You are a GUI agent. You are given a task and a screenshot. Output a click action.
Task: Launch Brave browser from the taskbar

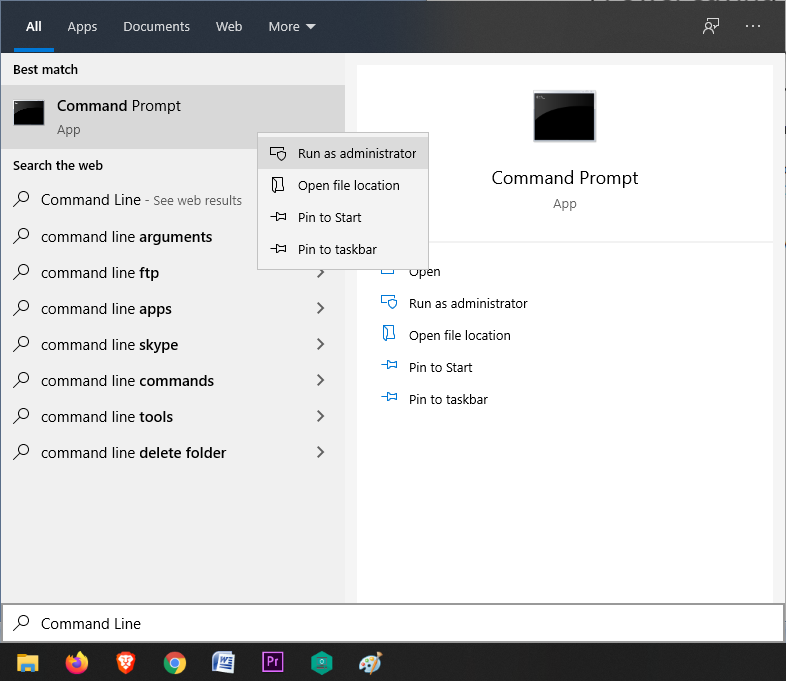125,662
